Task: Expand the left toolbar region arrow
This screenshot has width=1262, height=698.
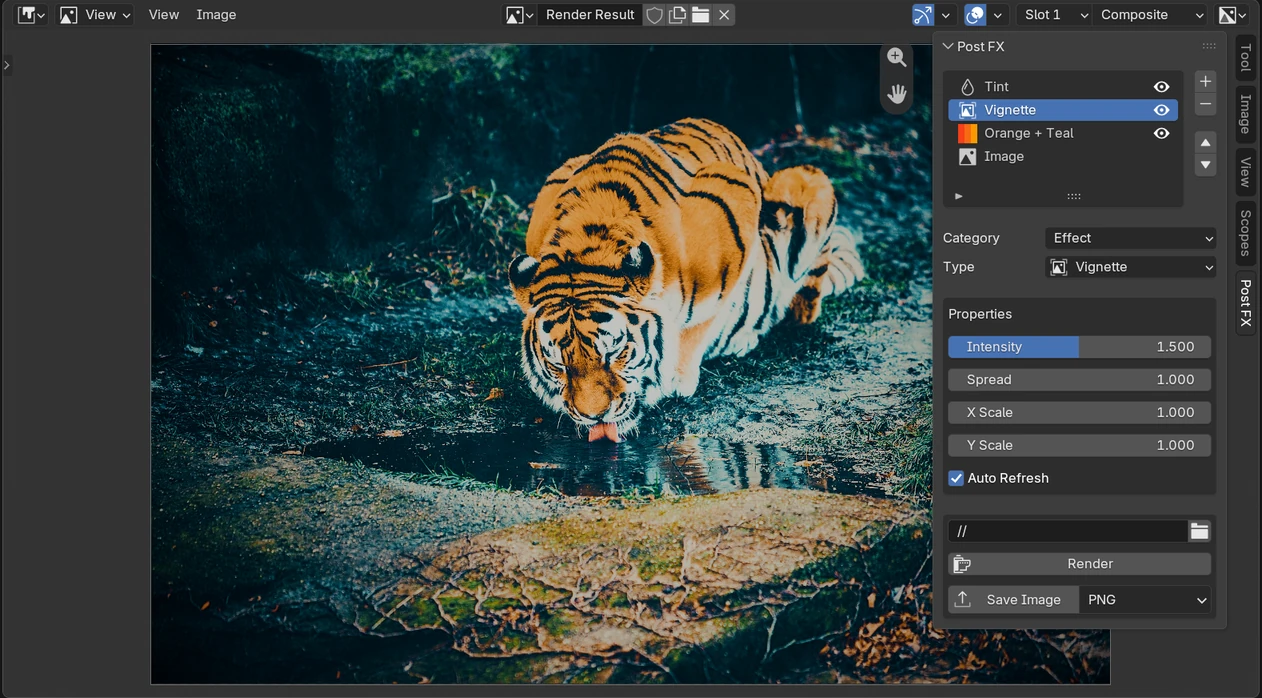Action: (x=6, y=65)
